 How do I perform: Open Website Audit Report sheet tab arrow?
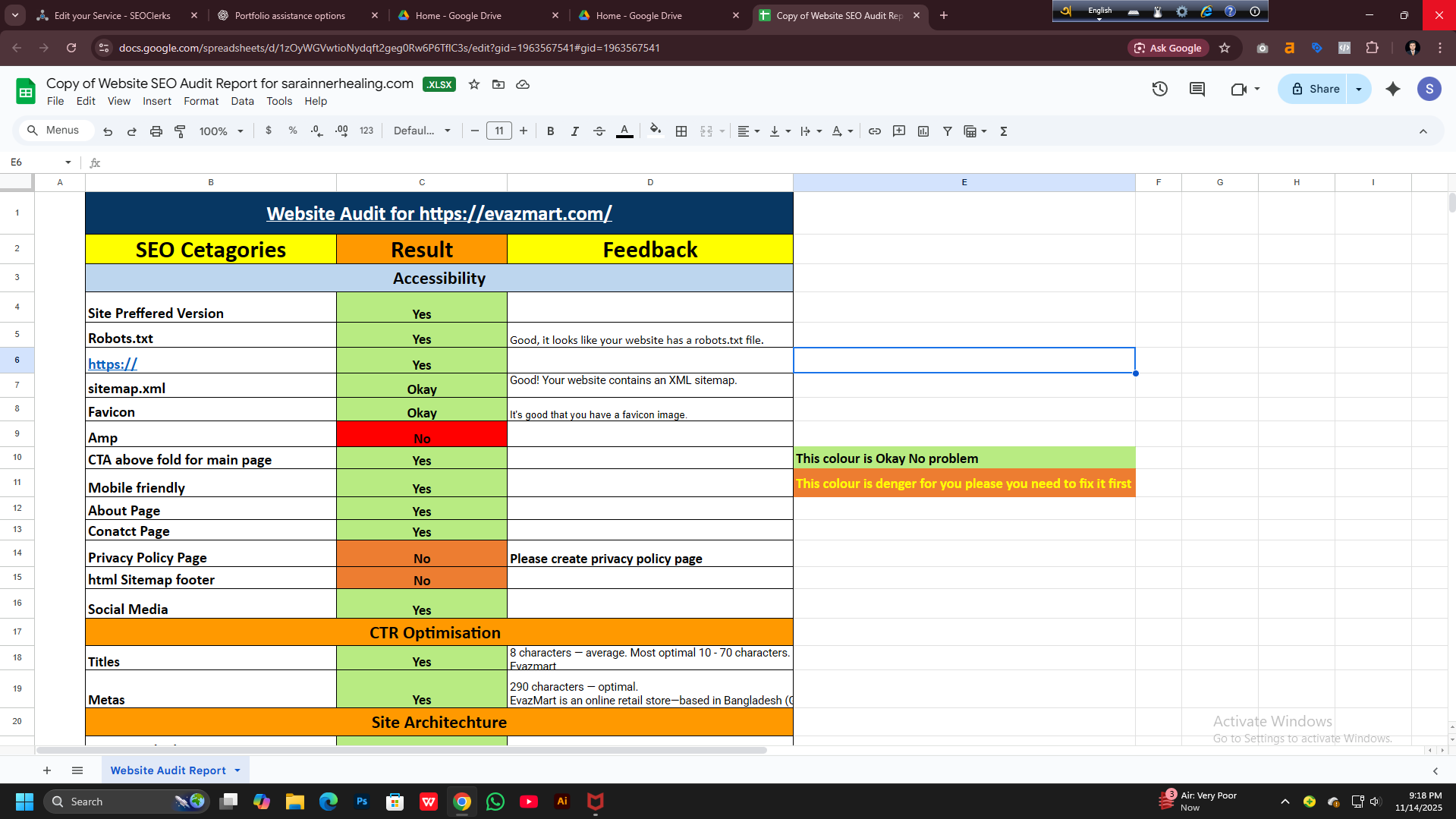click(x=237, y=770)
